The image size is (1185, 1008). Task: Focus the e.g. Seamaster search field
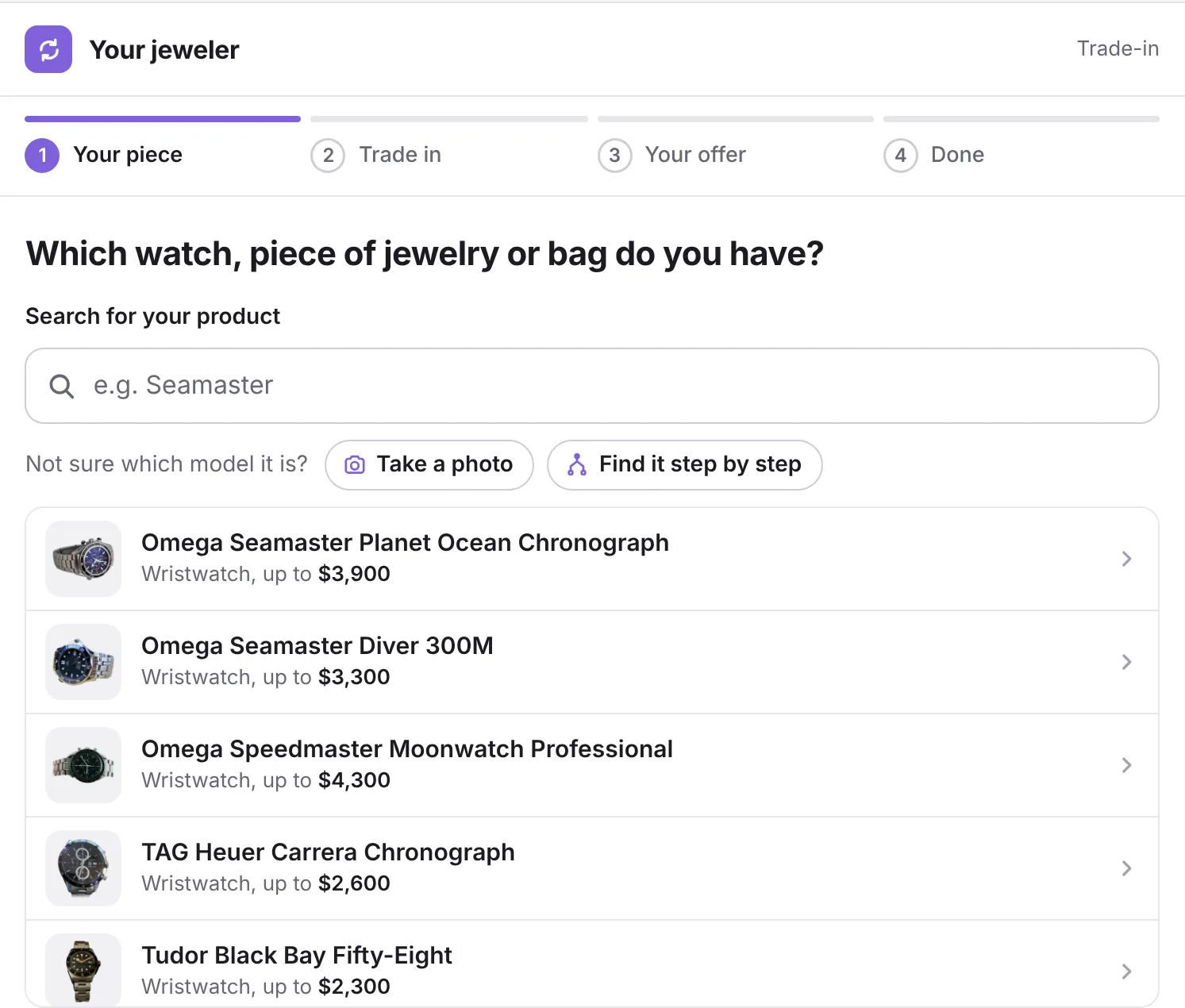(x=592, y=386)
